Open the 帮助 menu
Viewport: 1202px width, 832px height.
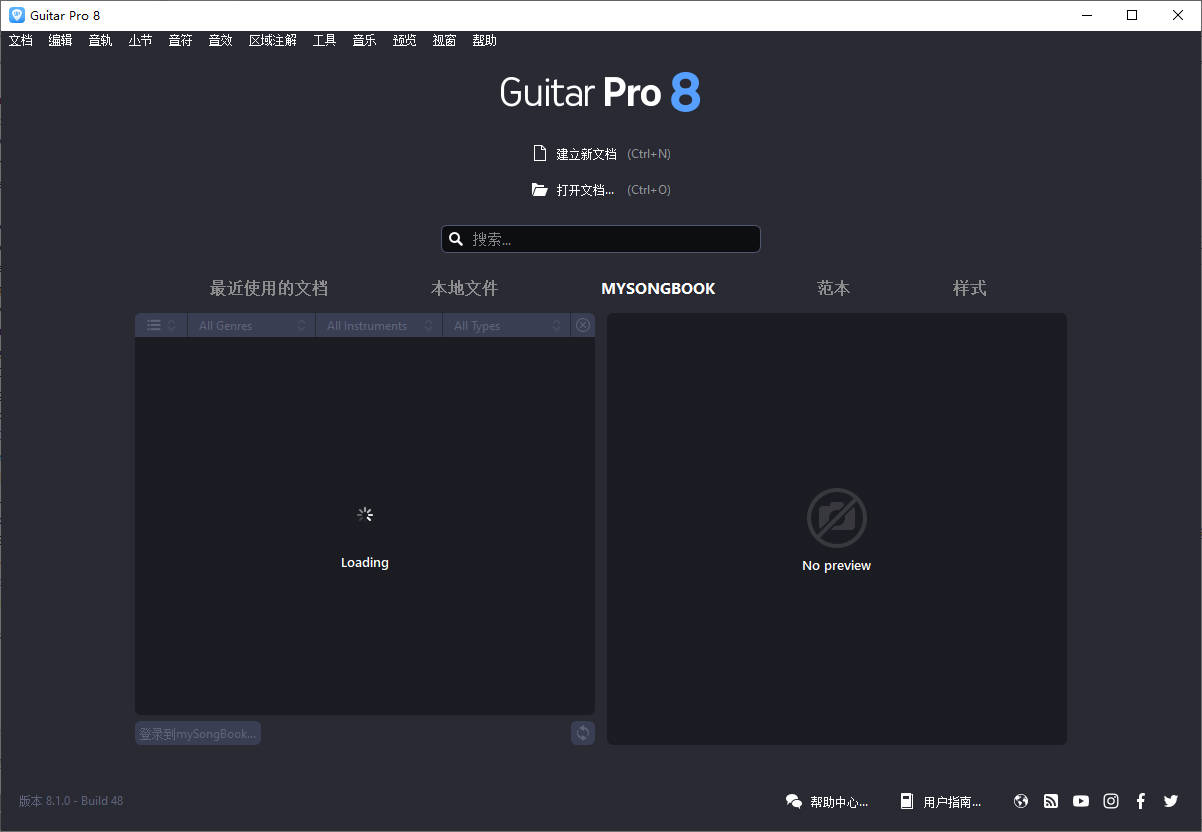tap(485, 41)
